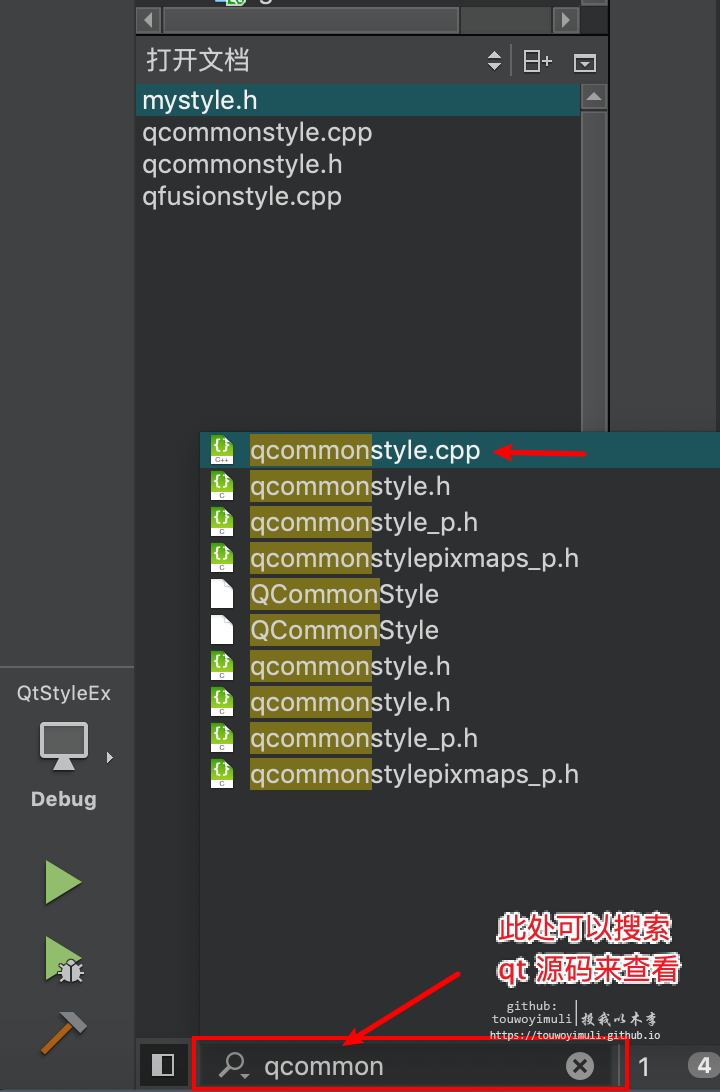Screen dimensions: 720x1092
Task: Start debugging with the Run-with-bug icon
Action: point(65,959)
